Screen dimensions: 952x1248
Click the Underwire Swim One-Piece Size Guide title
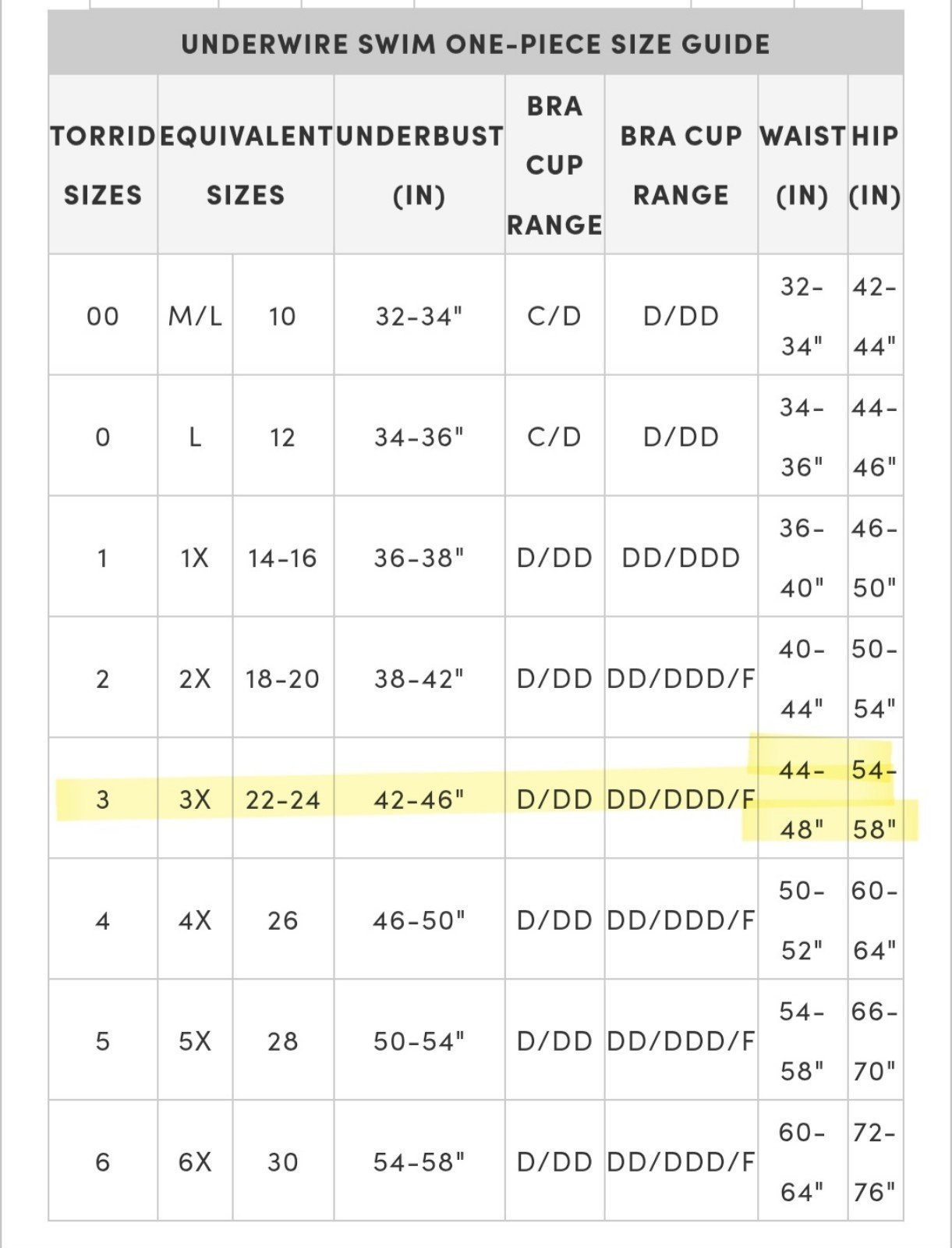476,44
